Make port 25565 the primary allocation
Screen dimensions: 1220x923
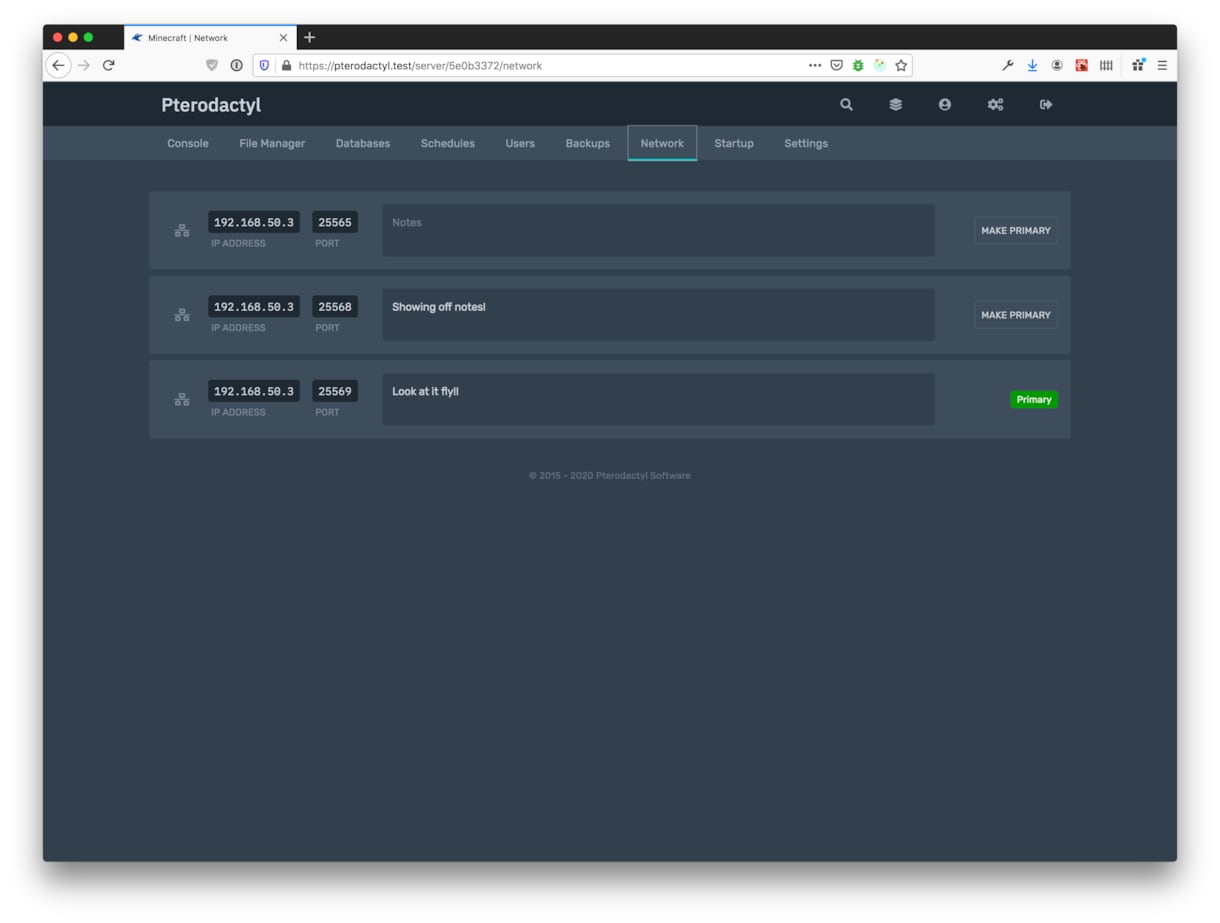coord(1016,231)
